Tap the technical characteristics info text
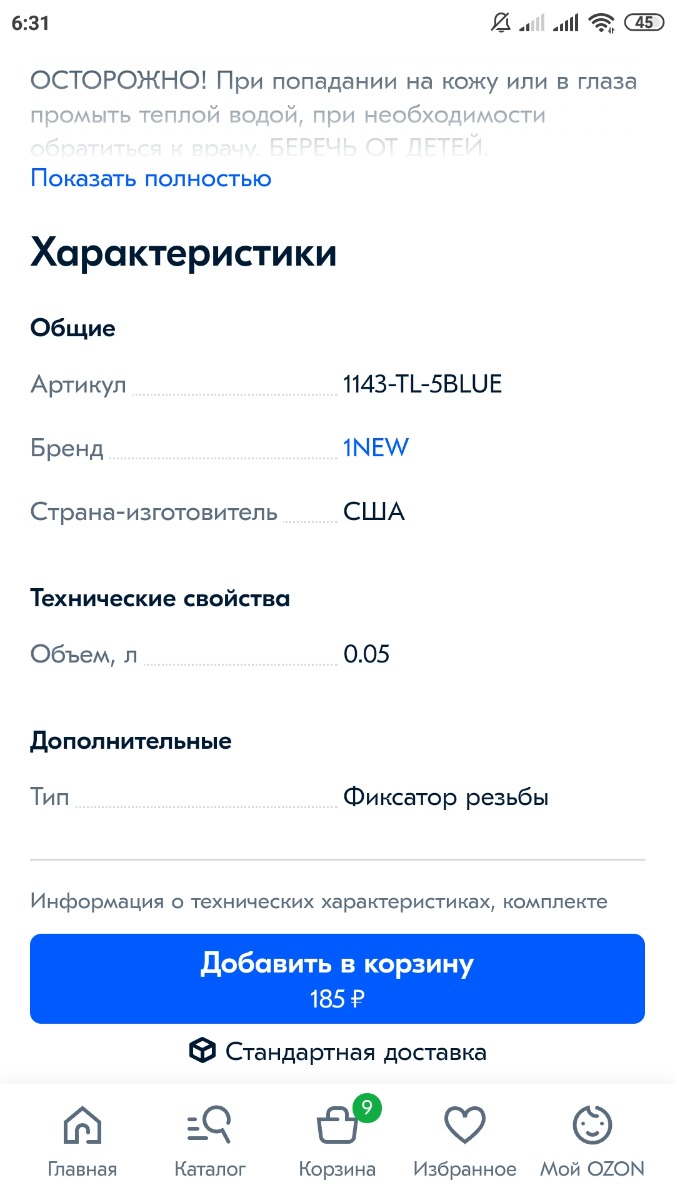Viewport: 675px width, 1200px height. tap(318, 902)
